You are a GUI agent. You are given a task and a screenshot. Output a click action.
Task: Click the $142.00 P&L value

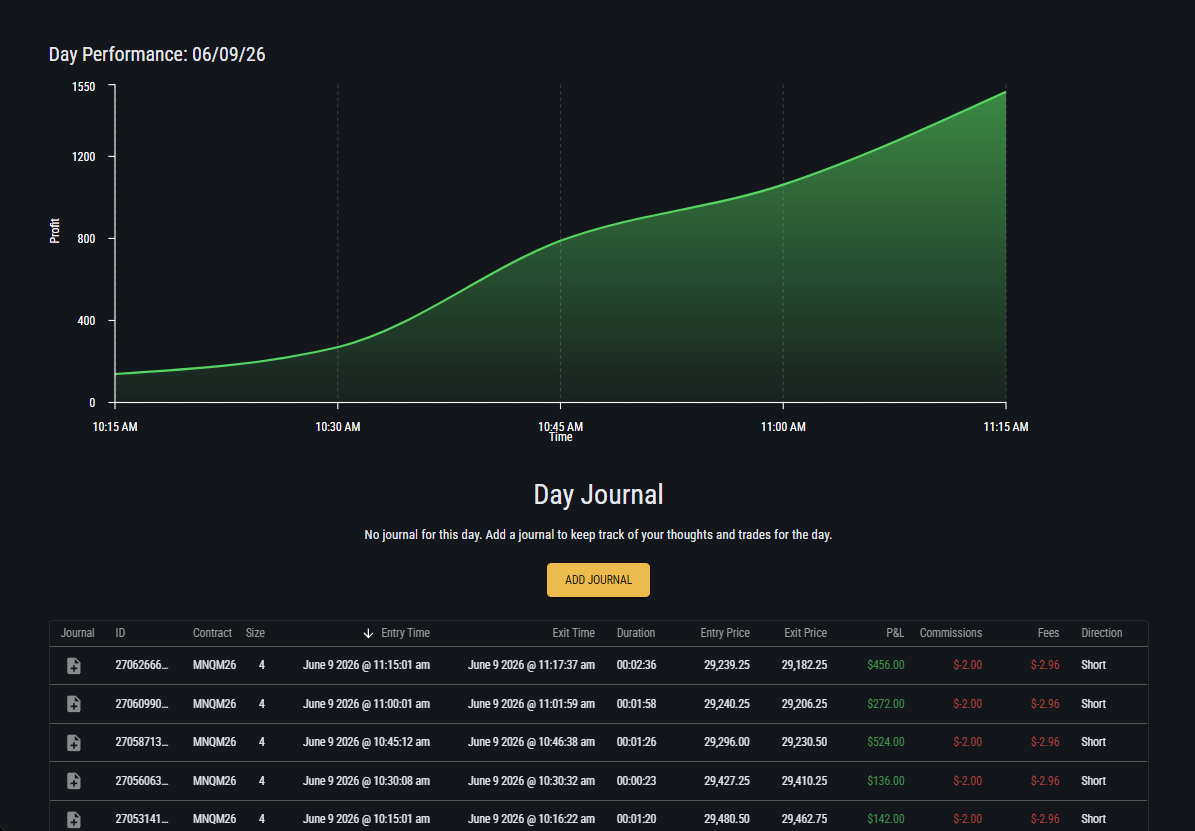[x=886, y=819]
